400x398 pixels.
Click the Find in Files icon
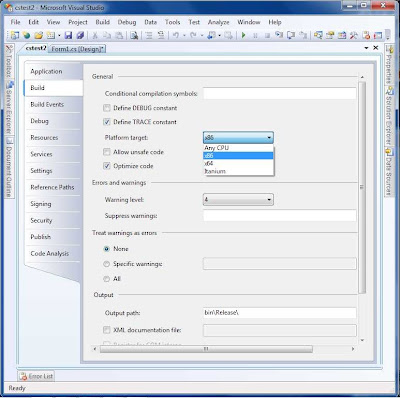[134, 35]
